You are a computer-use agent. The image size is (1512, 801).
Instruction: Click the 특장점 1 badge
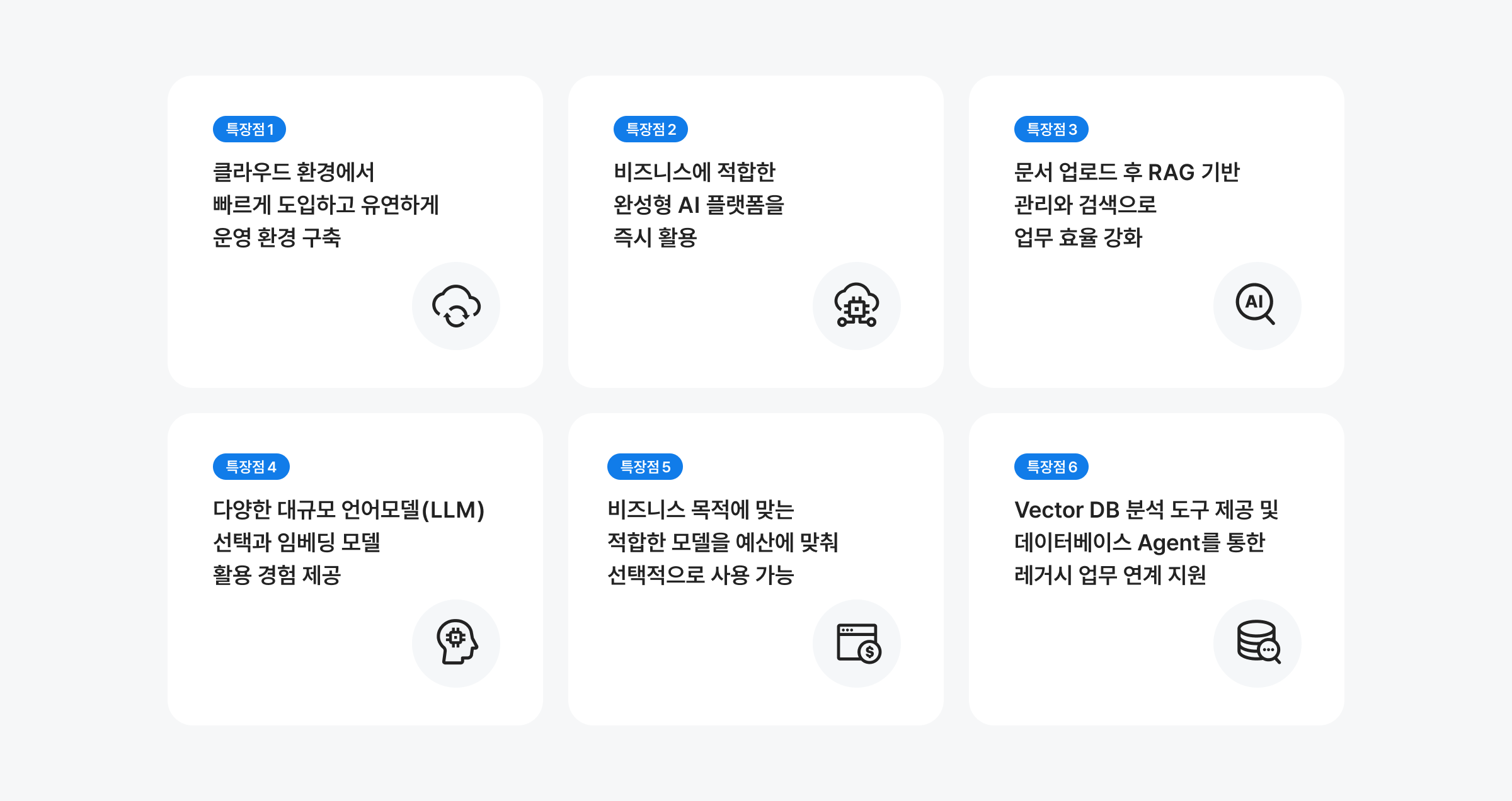(249, 129)
